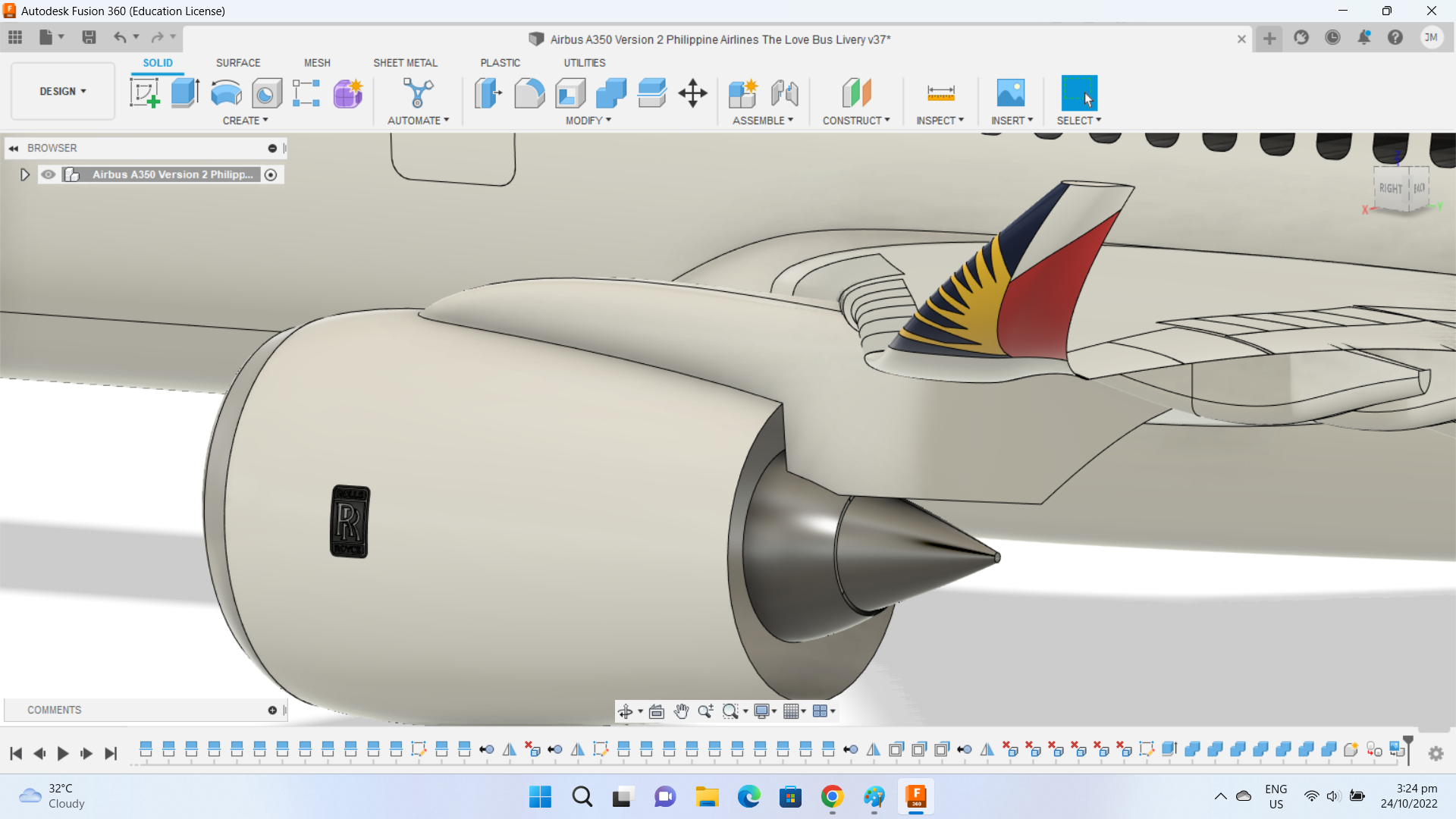1456x819 pixels.
Task: Click the Windows Start button
Action: [540, 797]
